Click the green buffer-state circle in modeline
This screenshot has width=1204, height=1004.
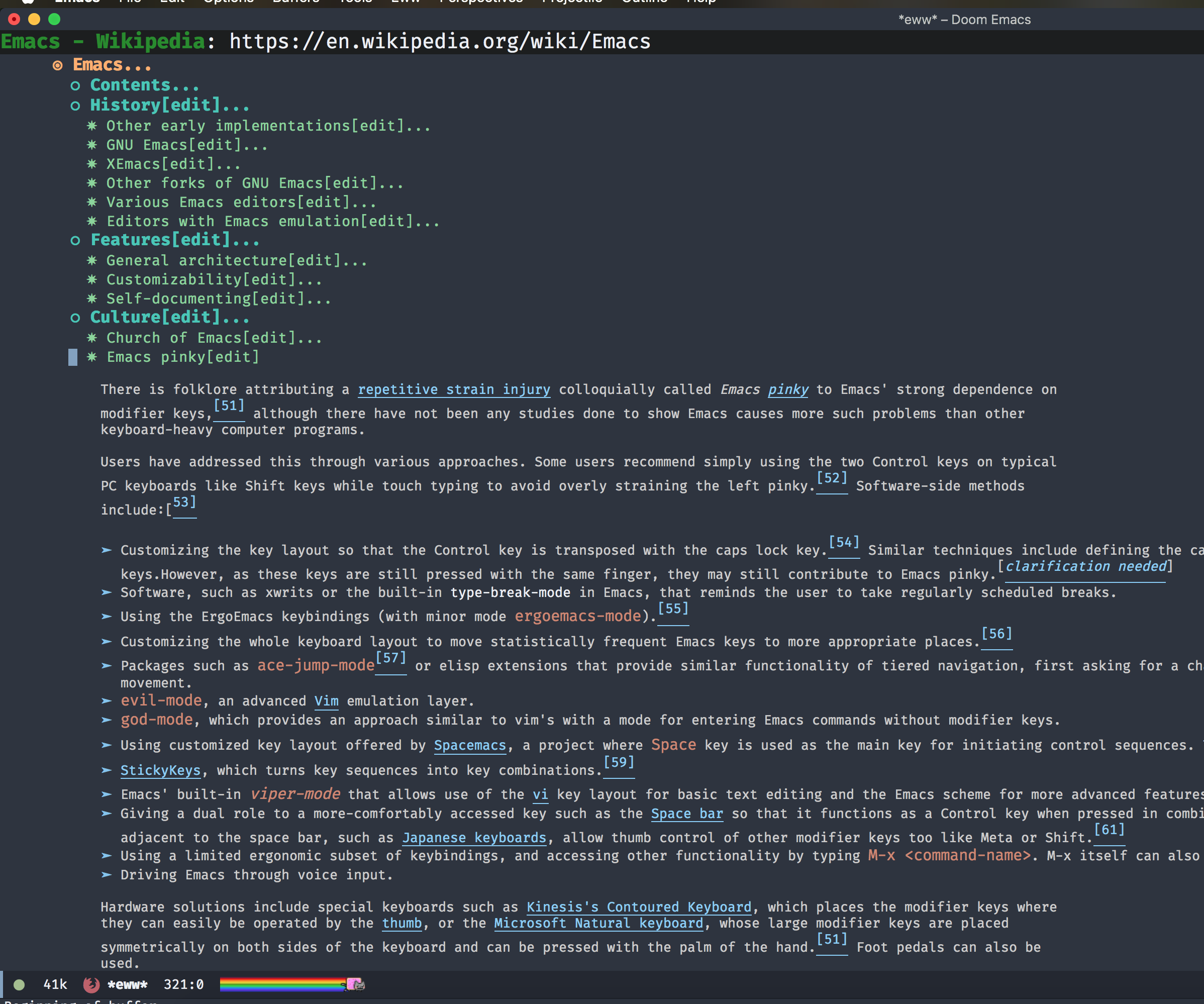click(x=19, y=984)
